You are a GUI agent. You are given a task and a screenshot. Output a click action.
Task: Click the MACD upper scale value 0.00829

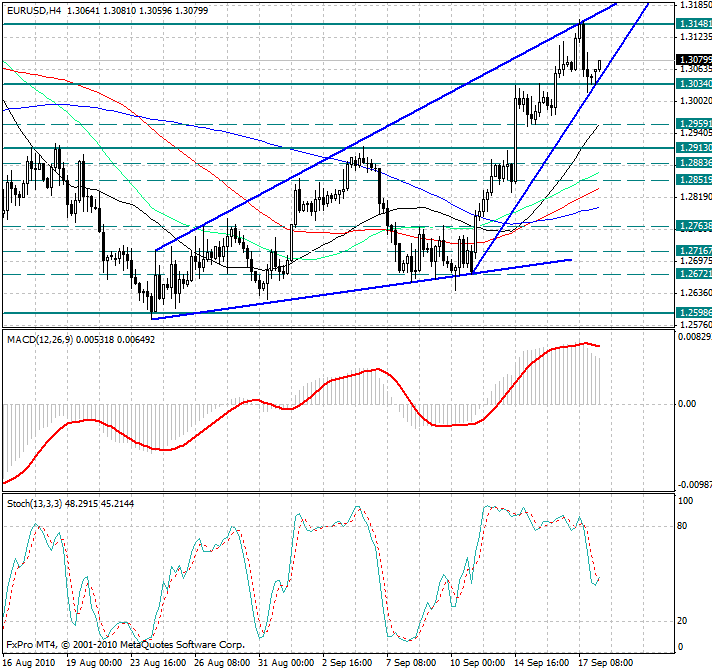695,337
